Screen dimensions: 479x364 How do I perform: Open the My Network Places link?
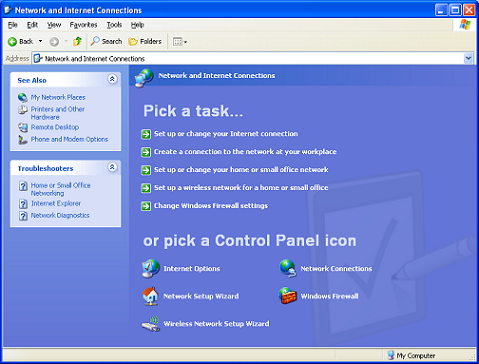(58, 97)
